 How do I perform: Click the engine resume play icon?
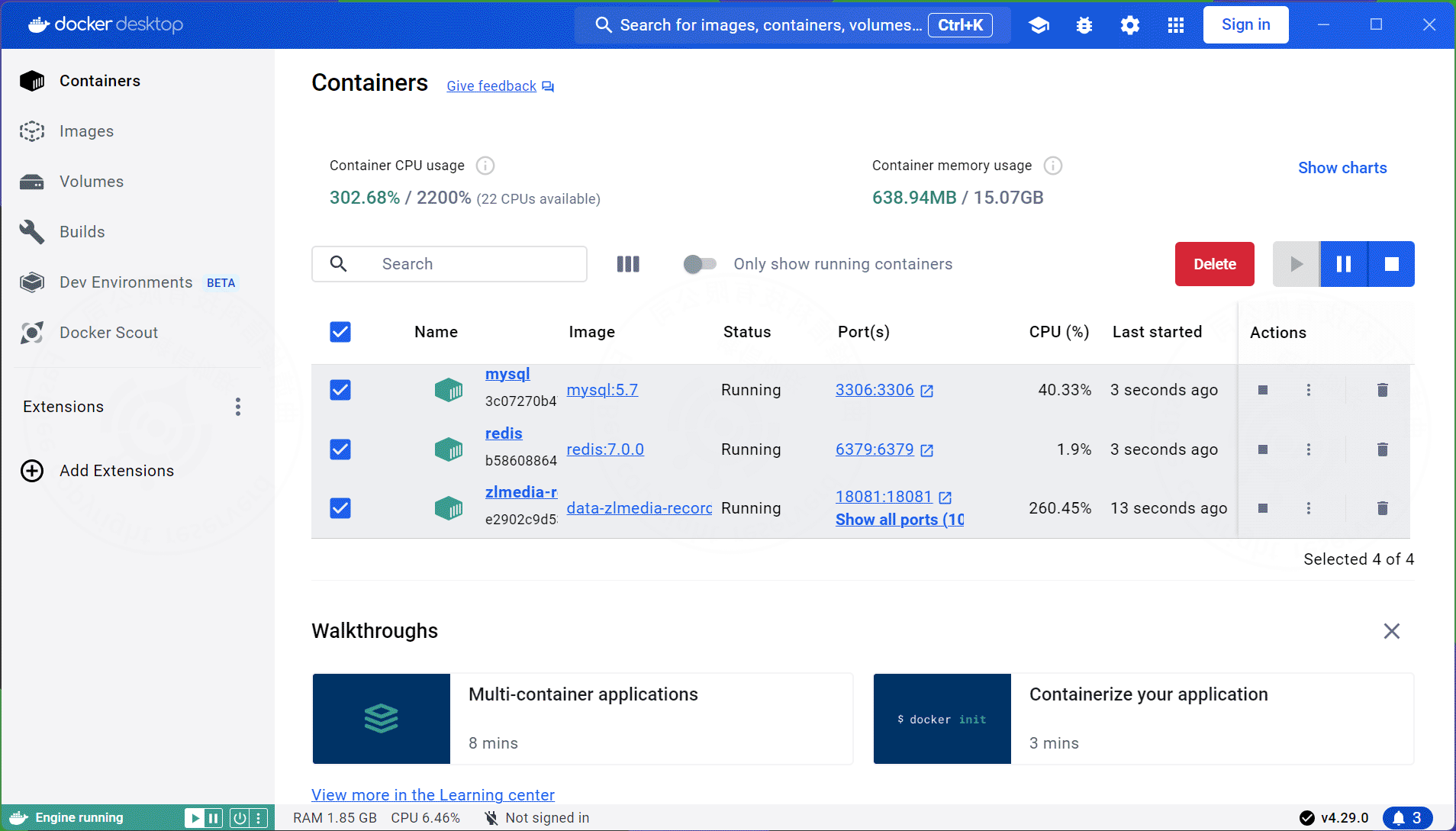[x=195, y=818]
